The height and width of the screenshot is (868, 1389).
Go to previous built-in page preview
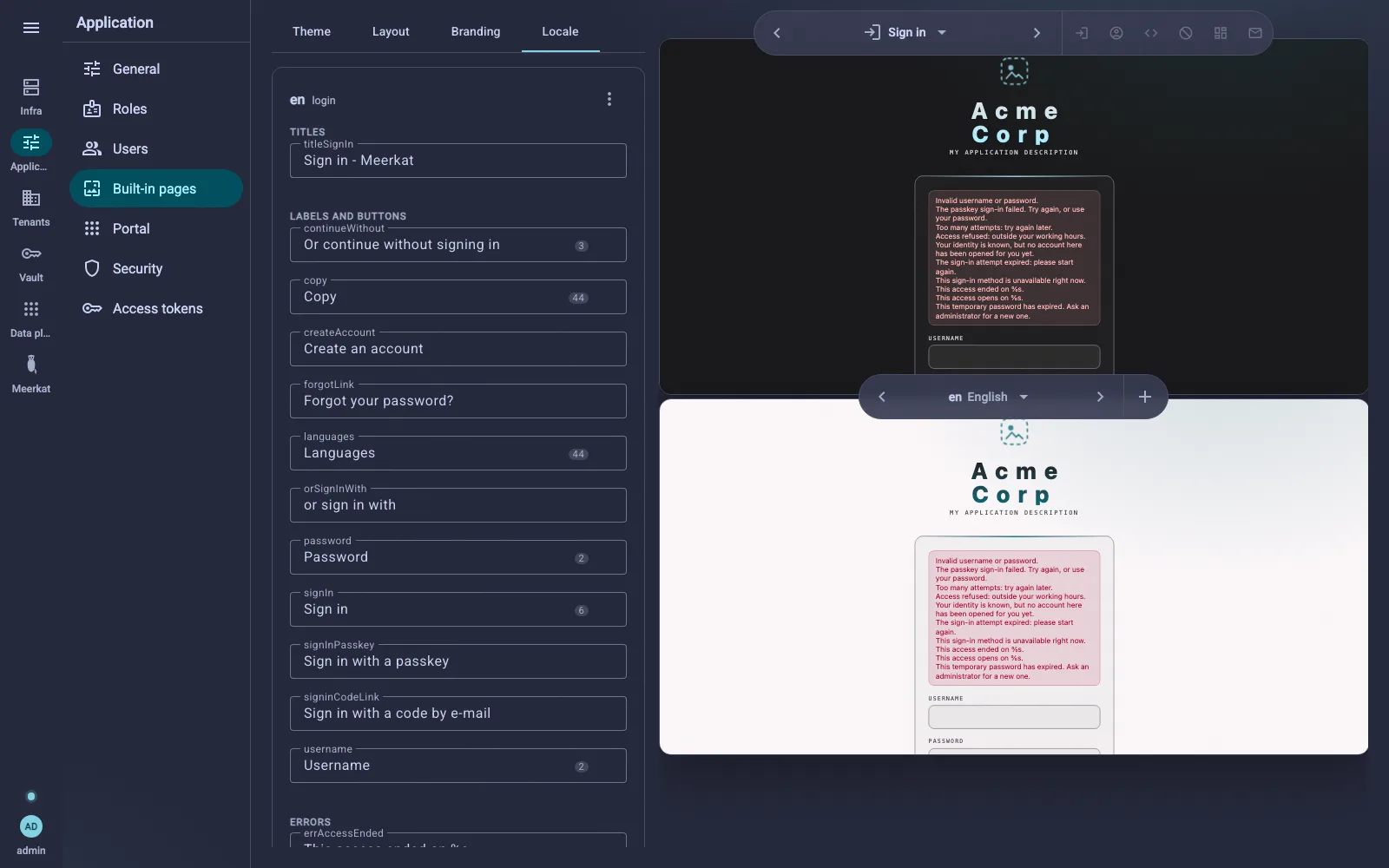tap(777, 33)
